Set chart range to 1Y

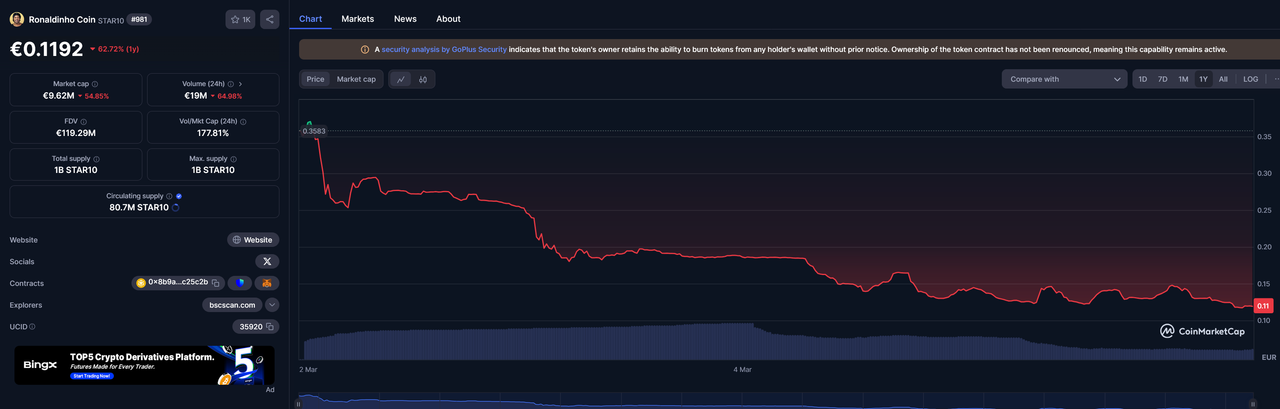(1203, 79)
